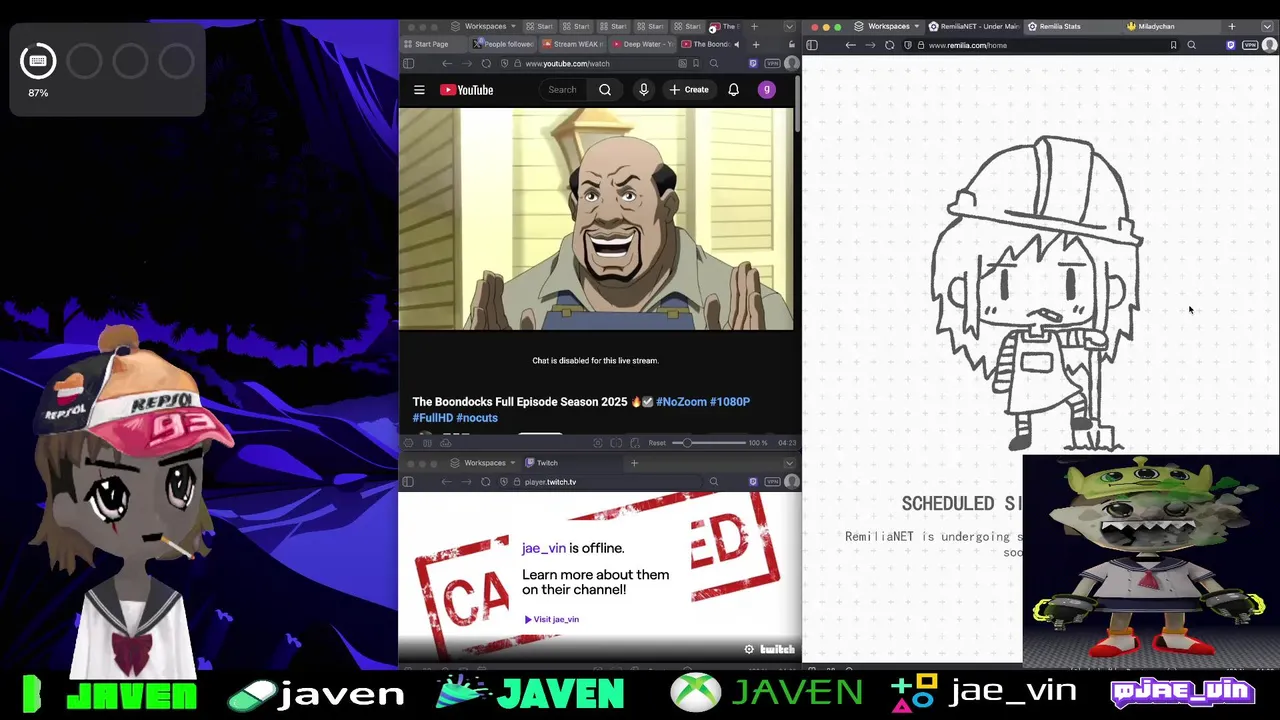This screenshot has height=720, width=1280.
Task: Mute audio on the Boondocks tab
Action: tap(736, 44)
